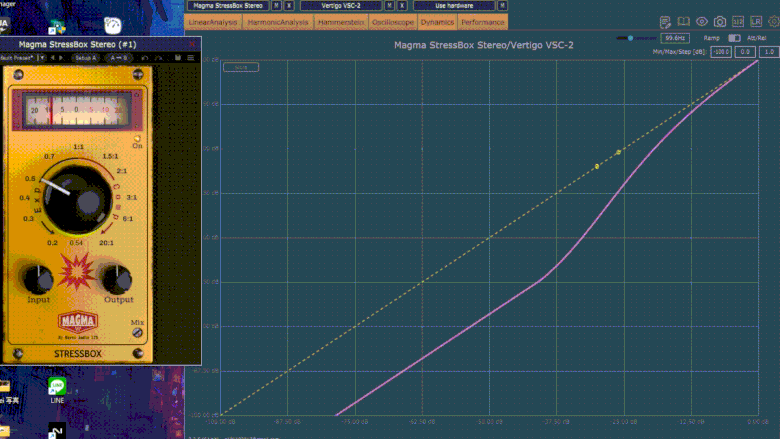Click the LR channel icon
The image size is (780, 439).
(755, 21)
